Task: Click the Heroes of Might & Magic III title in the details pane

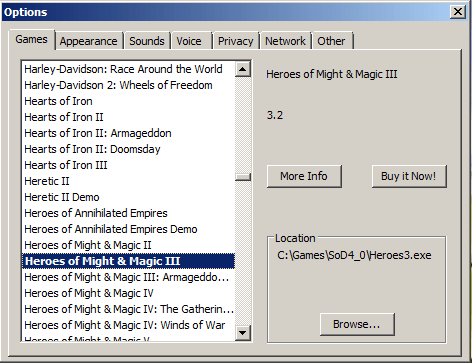Action: pyautogui.click(x=332, y=74)
